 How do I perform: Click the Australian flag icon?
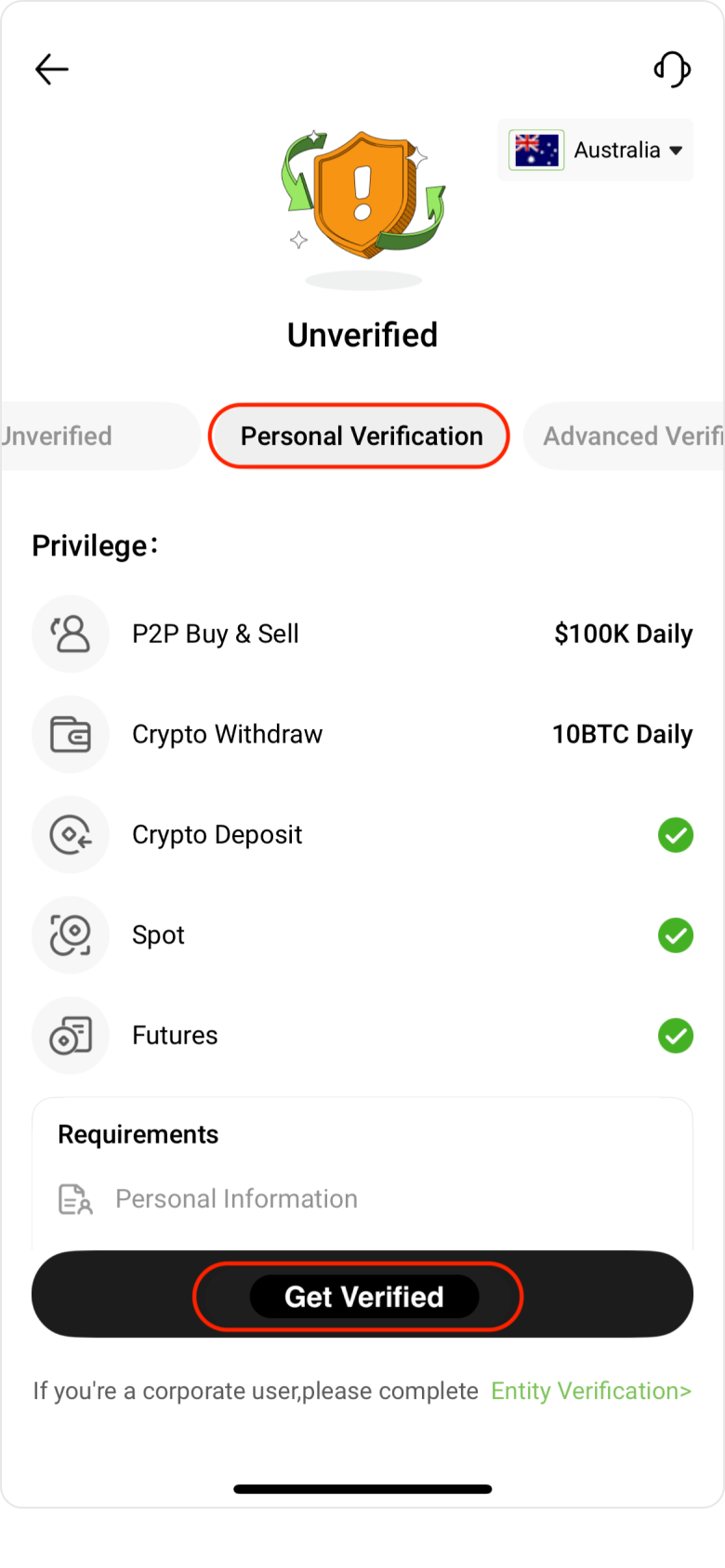coord(536,150)
